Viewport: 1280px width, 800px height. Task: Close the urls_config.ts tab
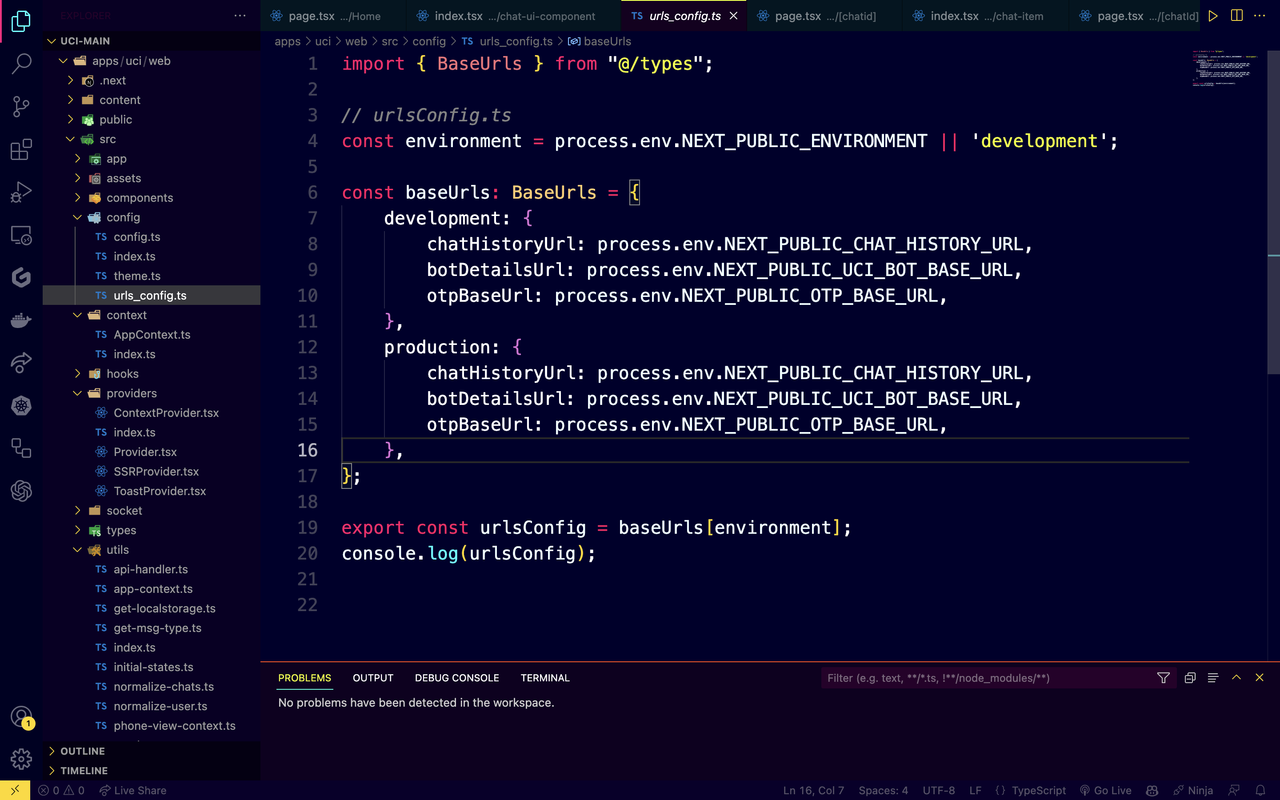(x=733, y=16)
